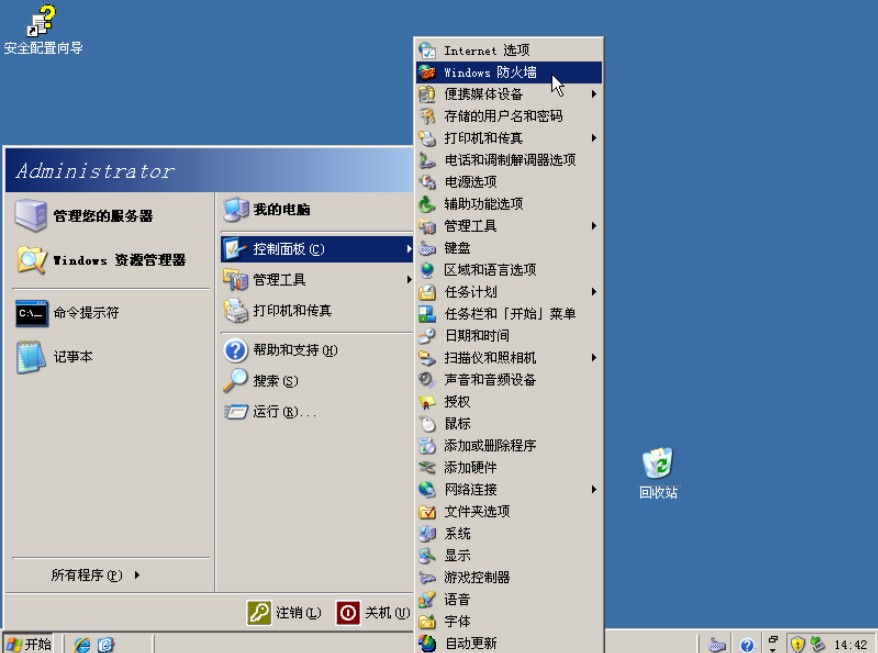
Task: Click the 键盘 keyboard icon
Action: (x=427, y=248)
